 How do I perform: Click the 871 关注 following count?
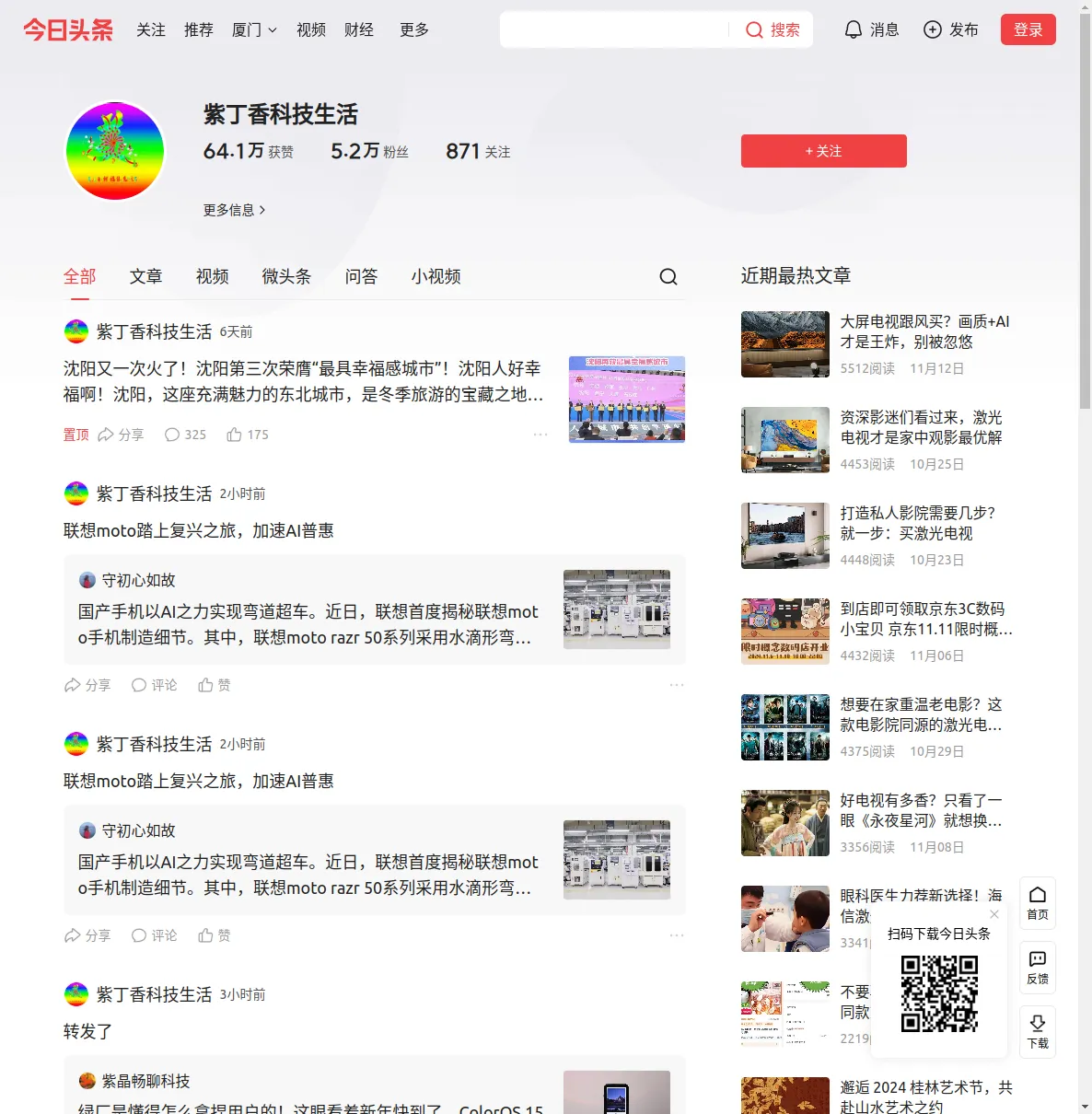pos(478,151)
